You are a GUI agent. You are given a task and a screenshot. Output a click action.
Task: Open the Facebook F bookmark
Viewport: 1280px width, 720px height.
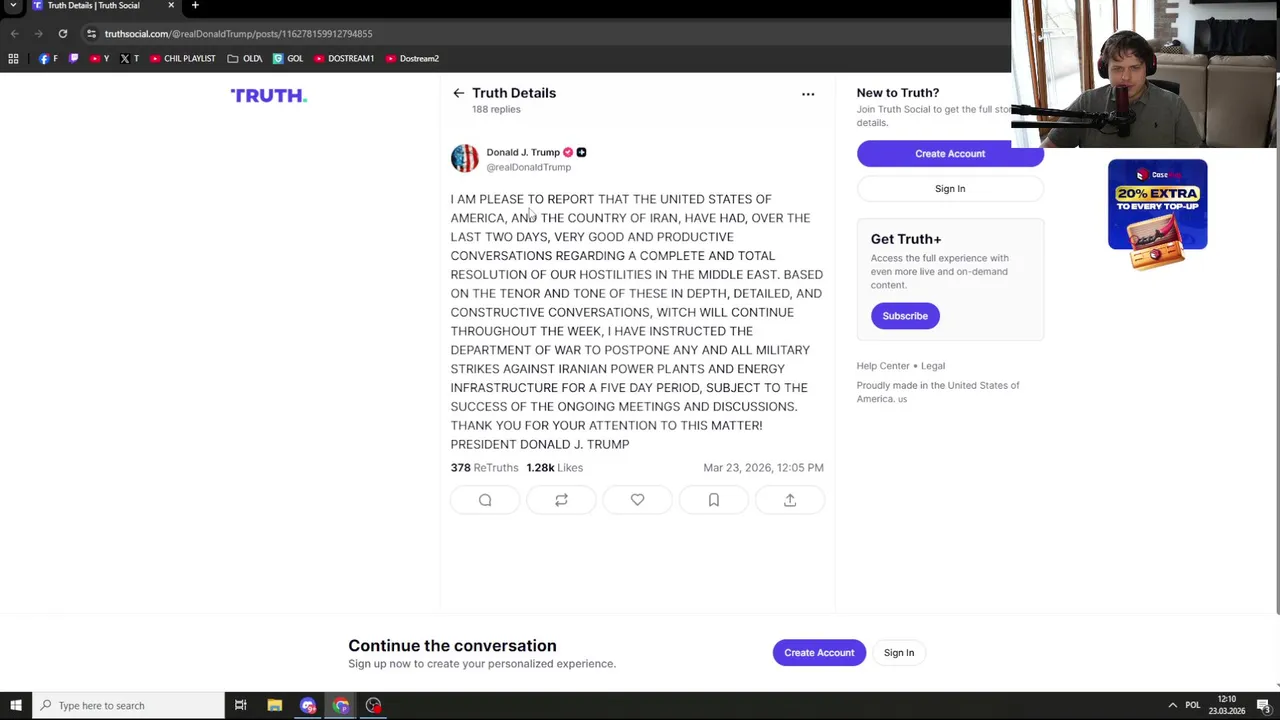(x=47, y=59)
